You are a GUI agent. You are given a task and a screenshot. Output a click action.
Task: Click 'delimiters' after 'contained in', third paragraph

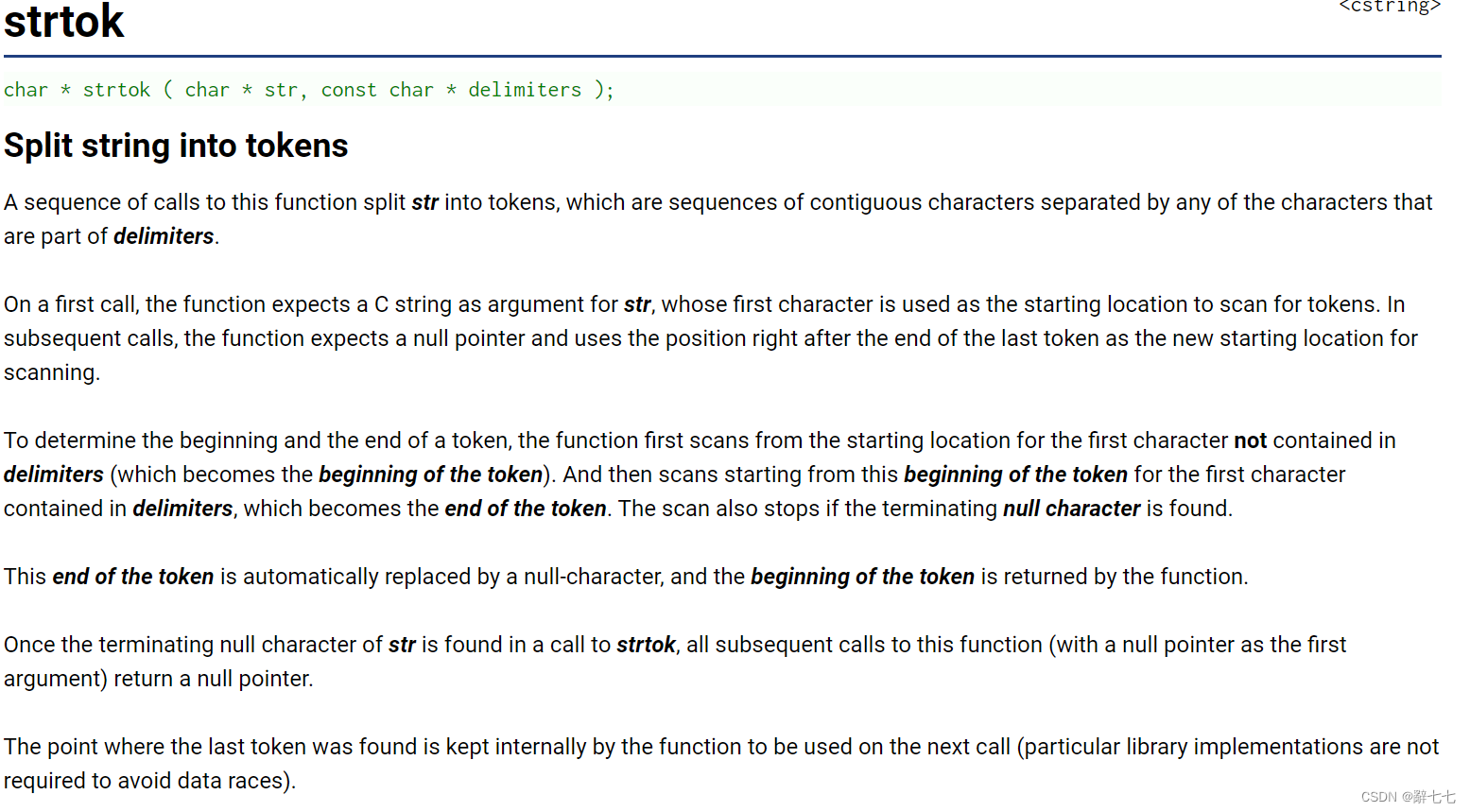[x=182, y=509]
